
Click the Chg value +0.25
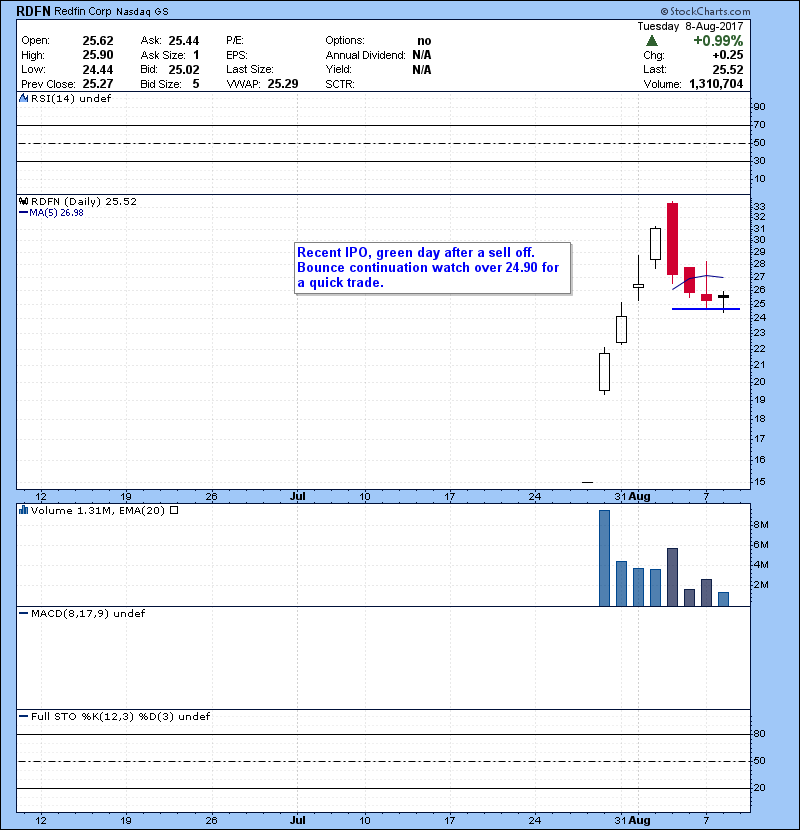pos(727,55)
